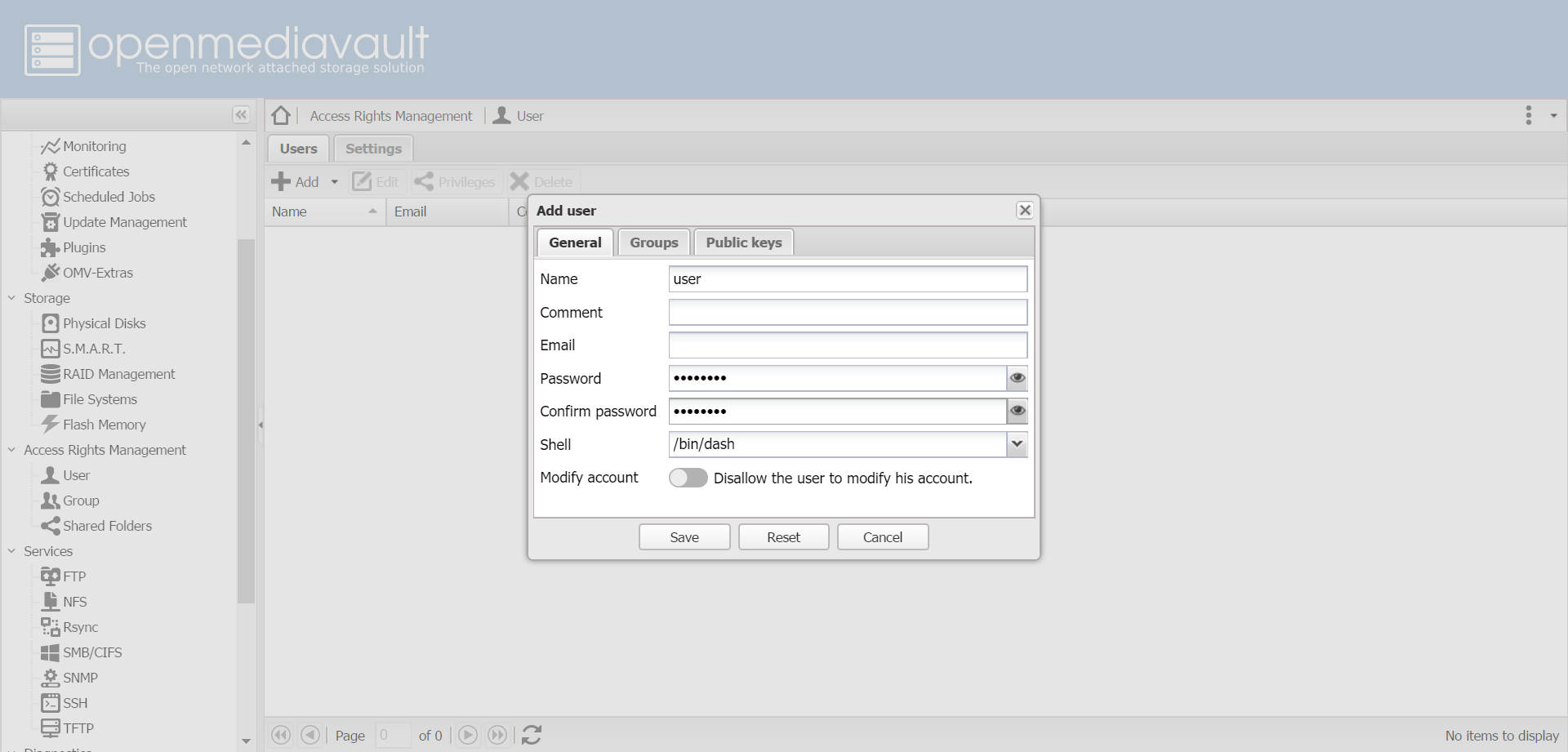Collapse the Access Rights Management section
This screenshot has height=752, width=1568.
coord(12,450)
